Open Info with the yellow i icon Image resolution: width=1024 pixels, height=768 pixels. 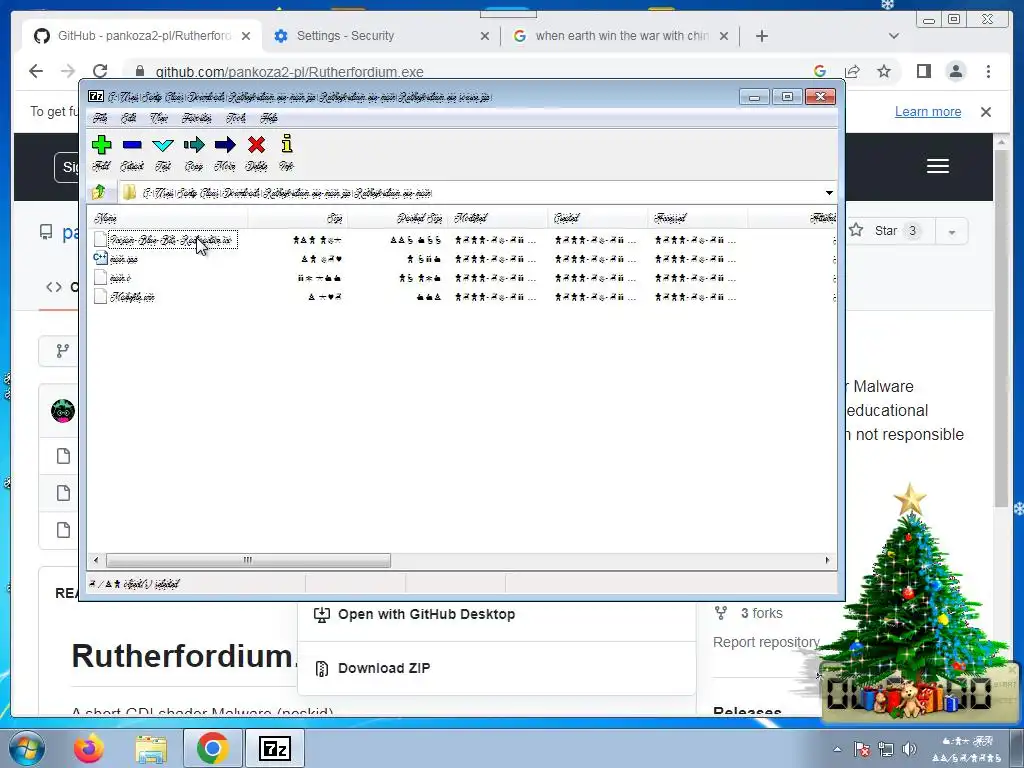(287, 144)
